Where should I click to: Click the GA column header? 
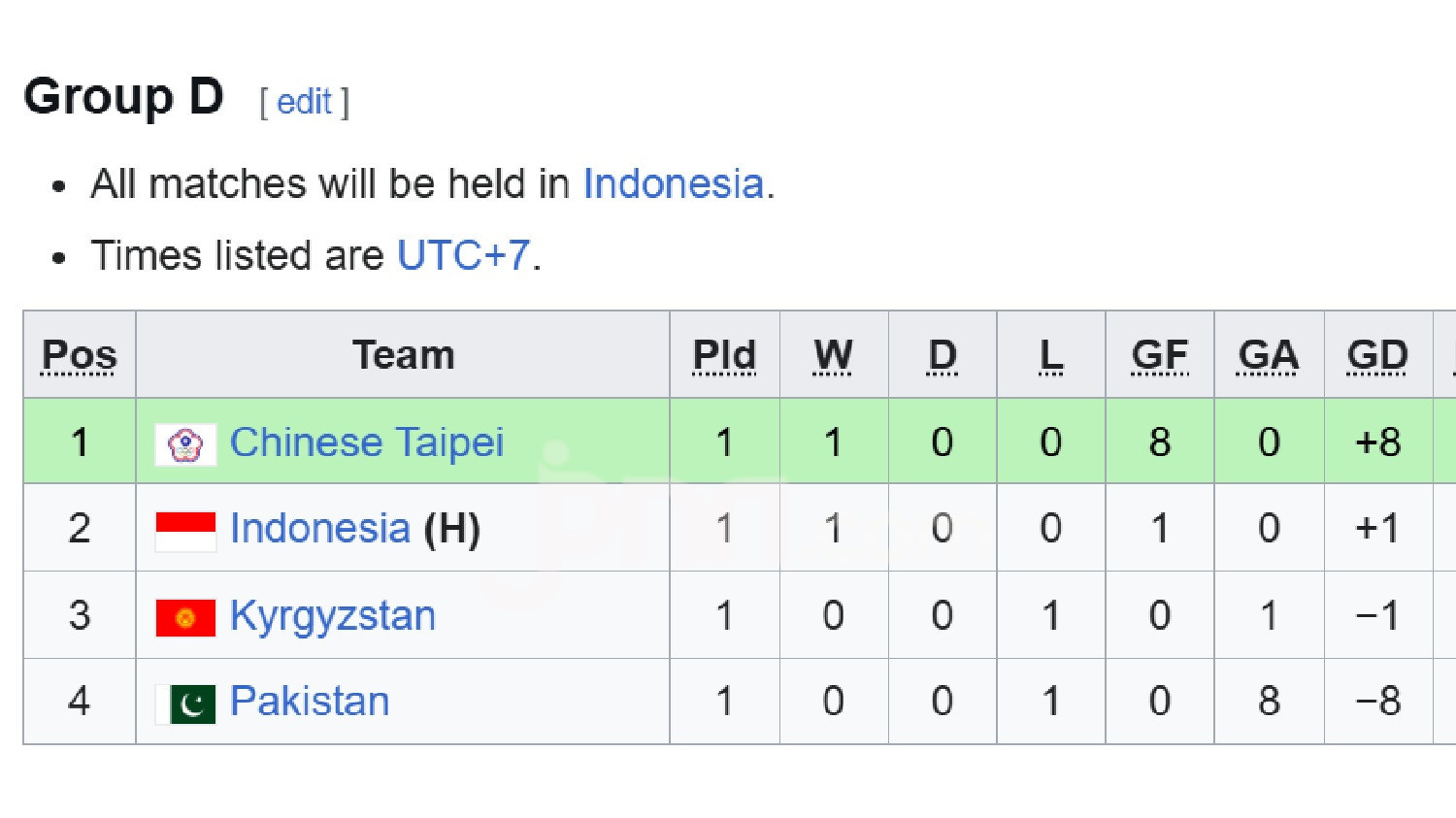1269,355
